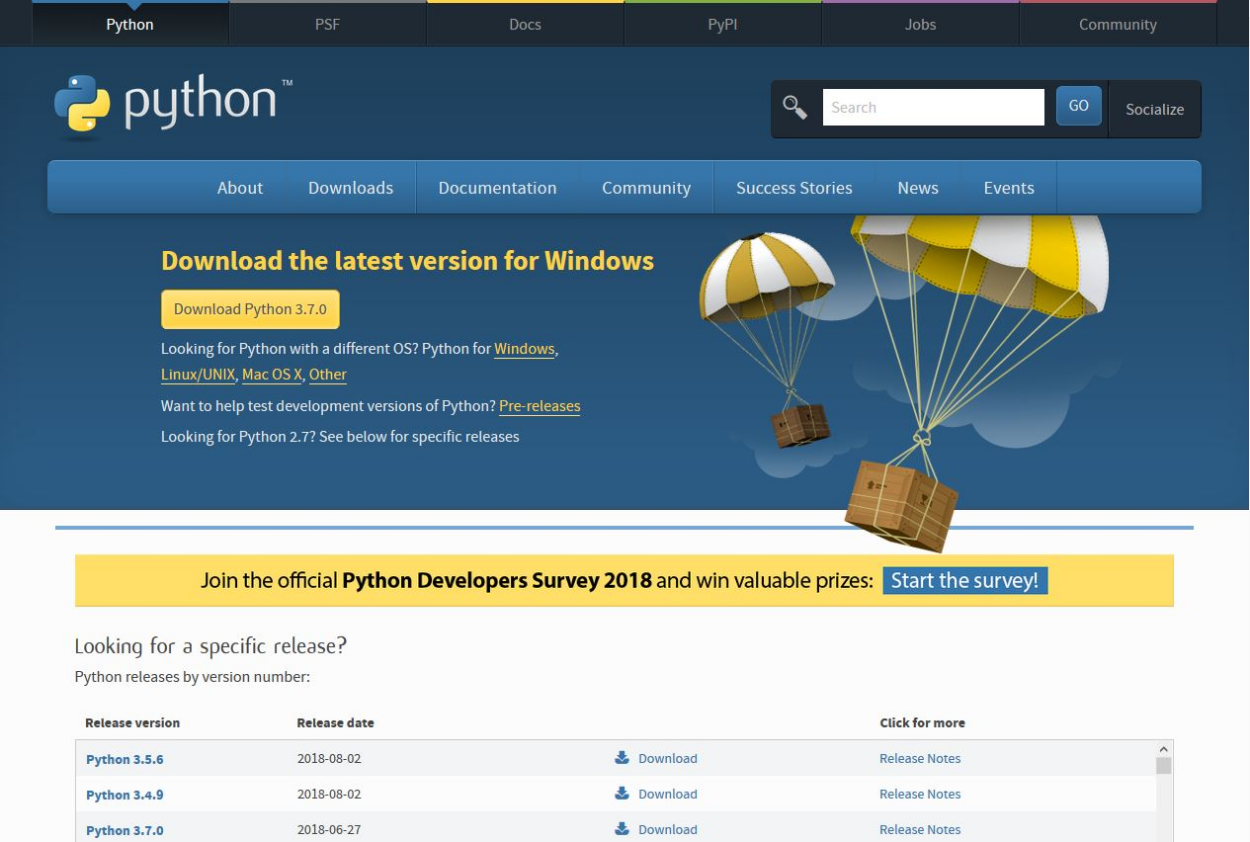Screen dimensions: 1250x842
Task: Switch to the Docs top tab
Action: pyautogui.click(x=525, y=24)
